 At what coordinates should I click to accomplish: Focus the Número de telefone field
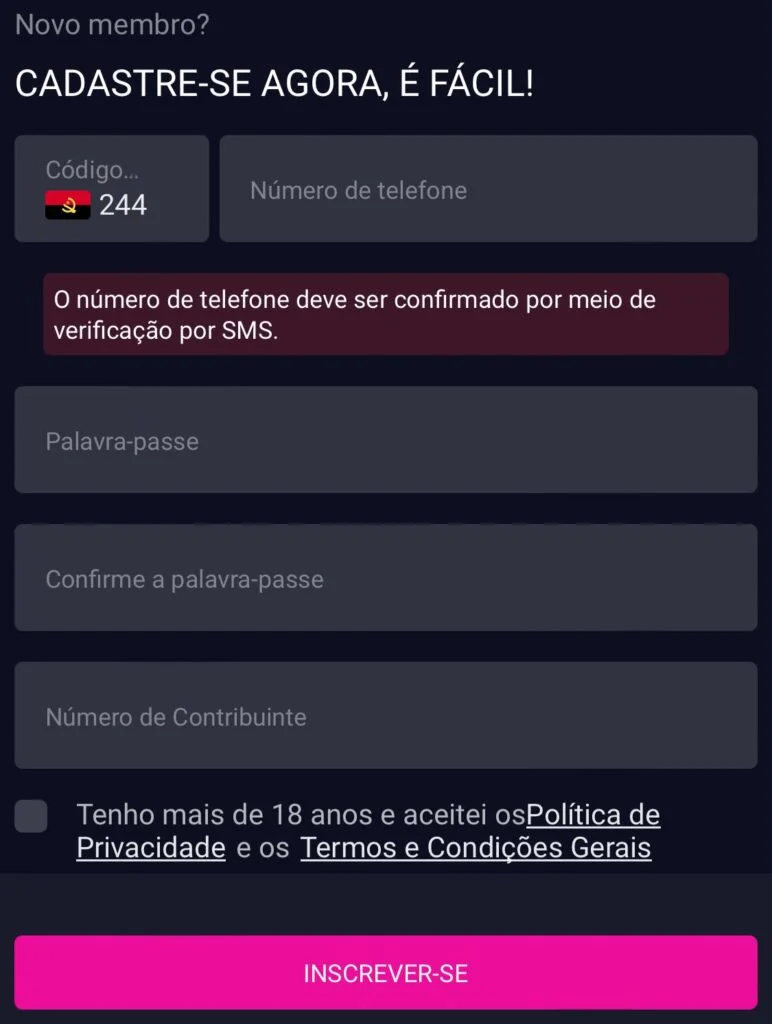tap(488, 189)
